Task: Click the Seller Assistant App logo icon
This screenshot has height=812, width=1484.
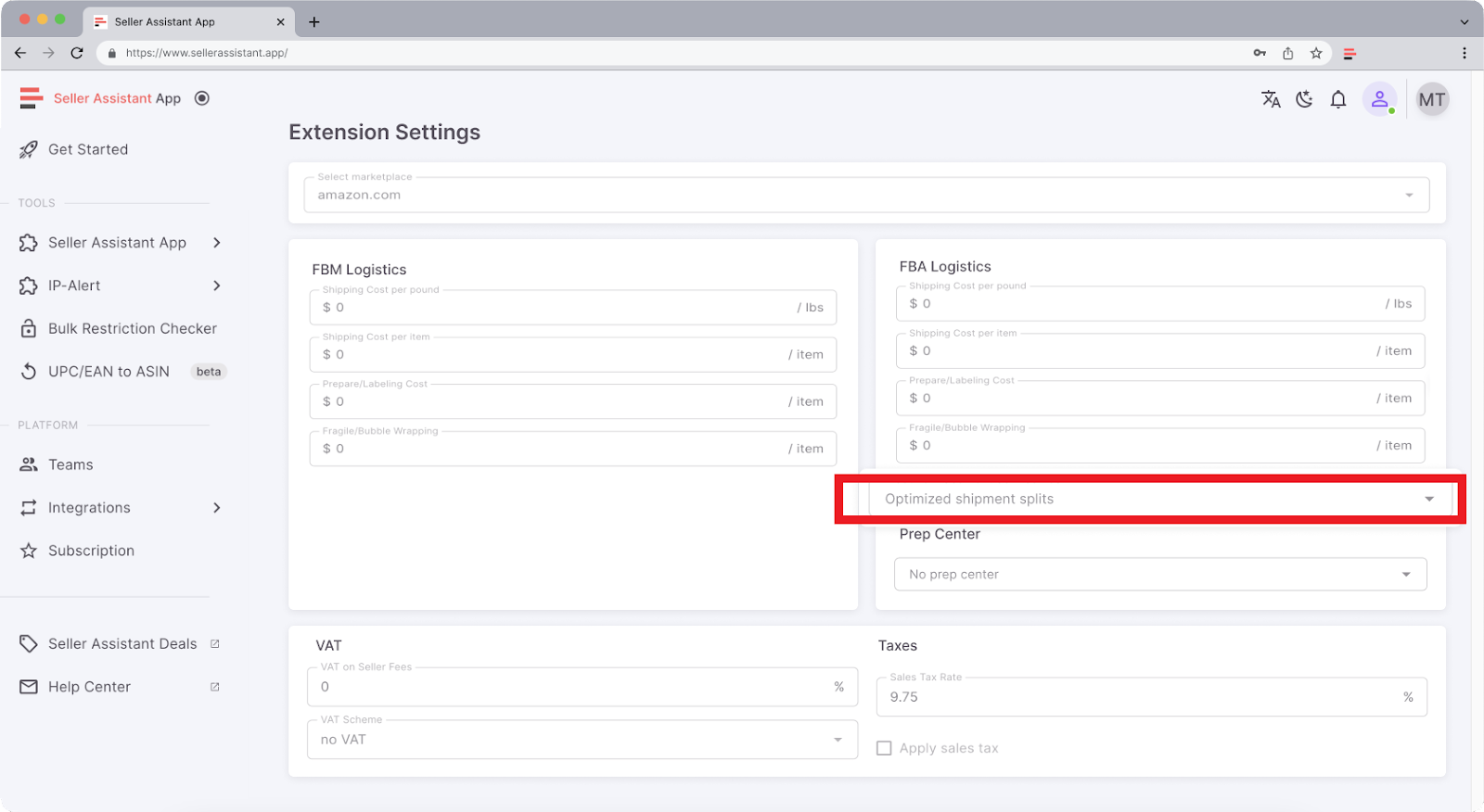Action: (x=32, y=98)
